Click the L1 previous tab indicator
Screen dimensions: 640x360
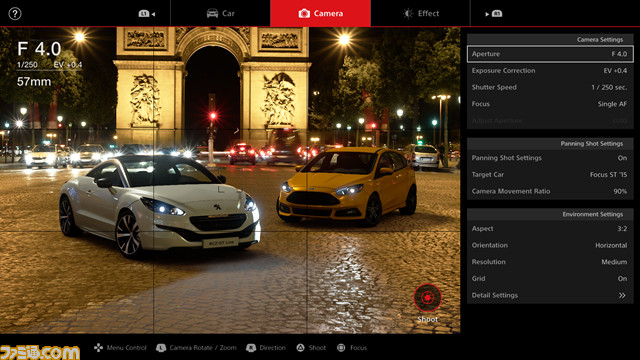click(147, 14)
